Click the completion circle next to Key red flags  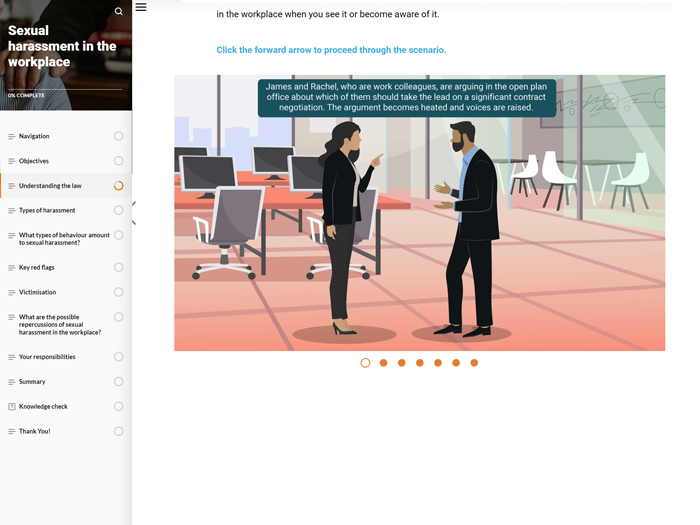(119, 268)
